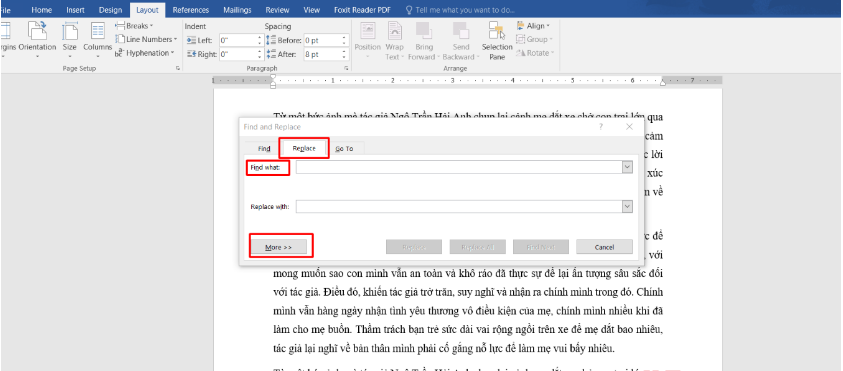This screenshot has width=843, height=371.
Task: Switch to the Mailings ribbon tab
Action: point(238,10)
